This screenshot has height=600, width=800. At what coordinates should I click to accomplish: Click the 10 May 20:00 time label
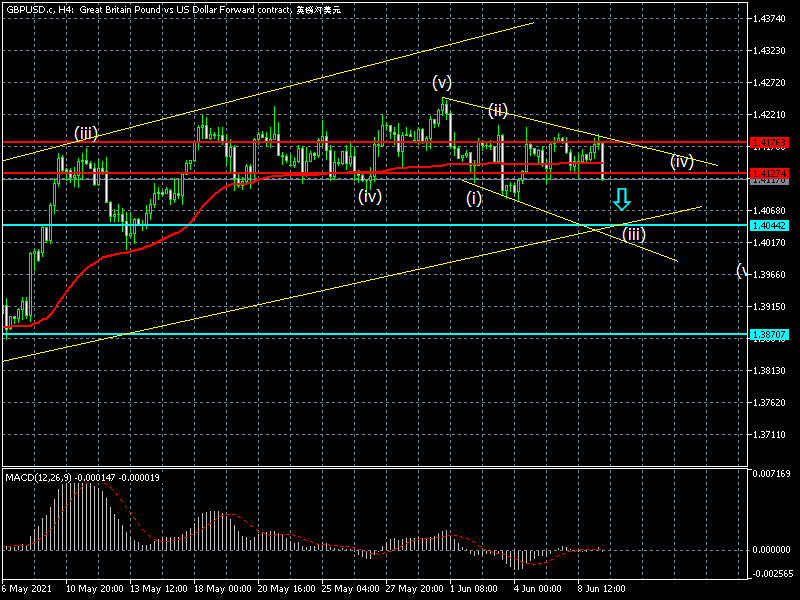point(95,589)
